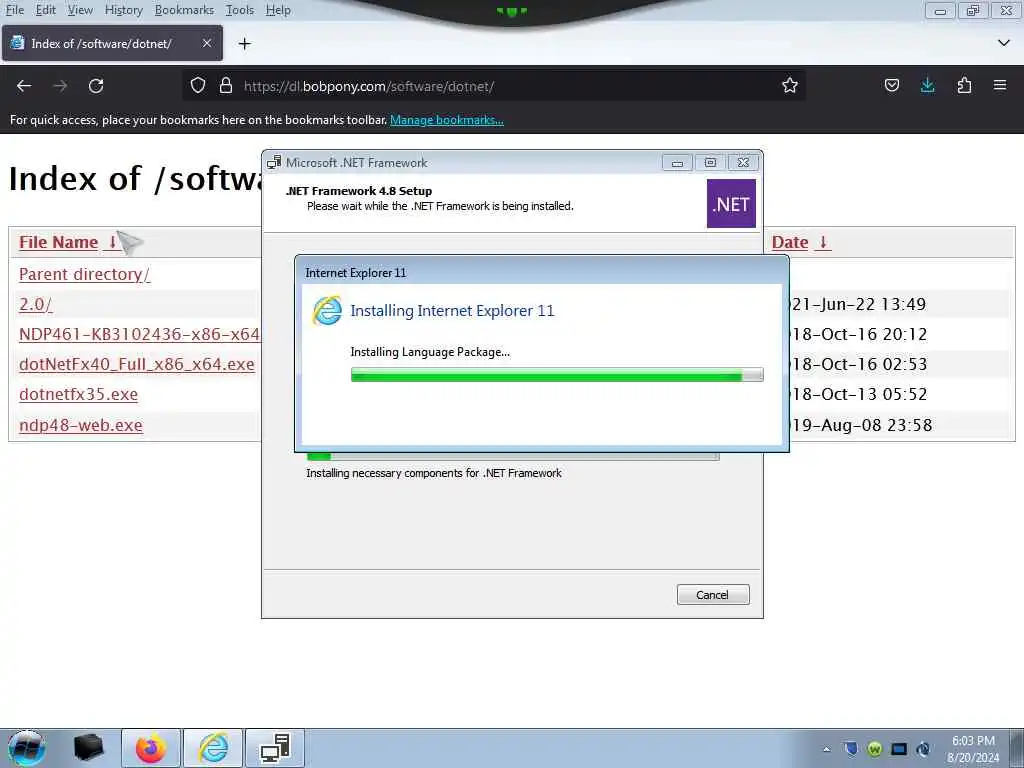The height and width of the screenshot is (768, 1024).
Task: Click the Installing Language Package progress bar
Action: click(556, 374)
